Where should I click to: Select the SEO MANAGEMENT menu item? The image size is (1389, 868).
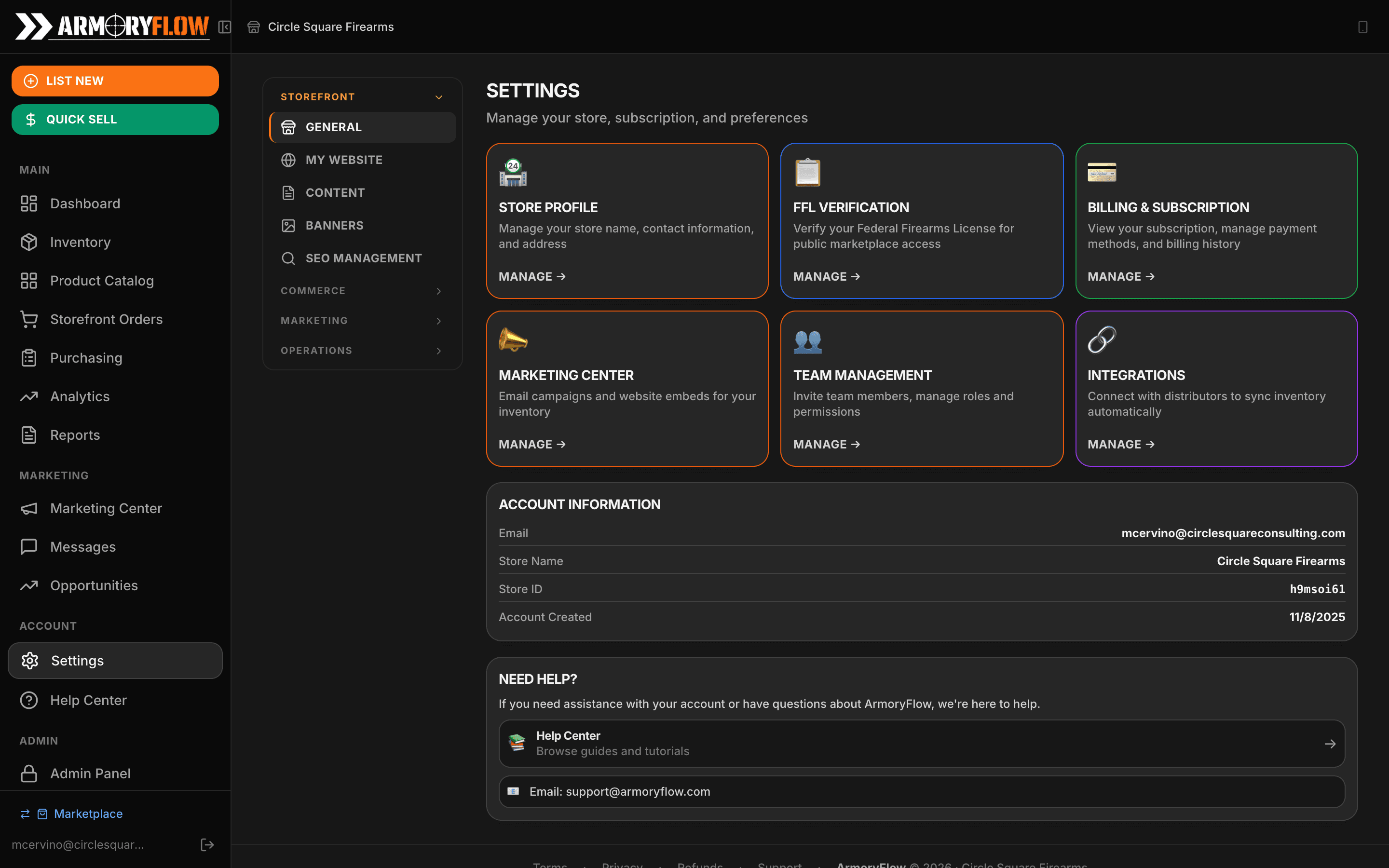tap(364, 258)
